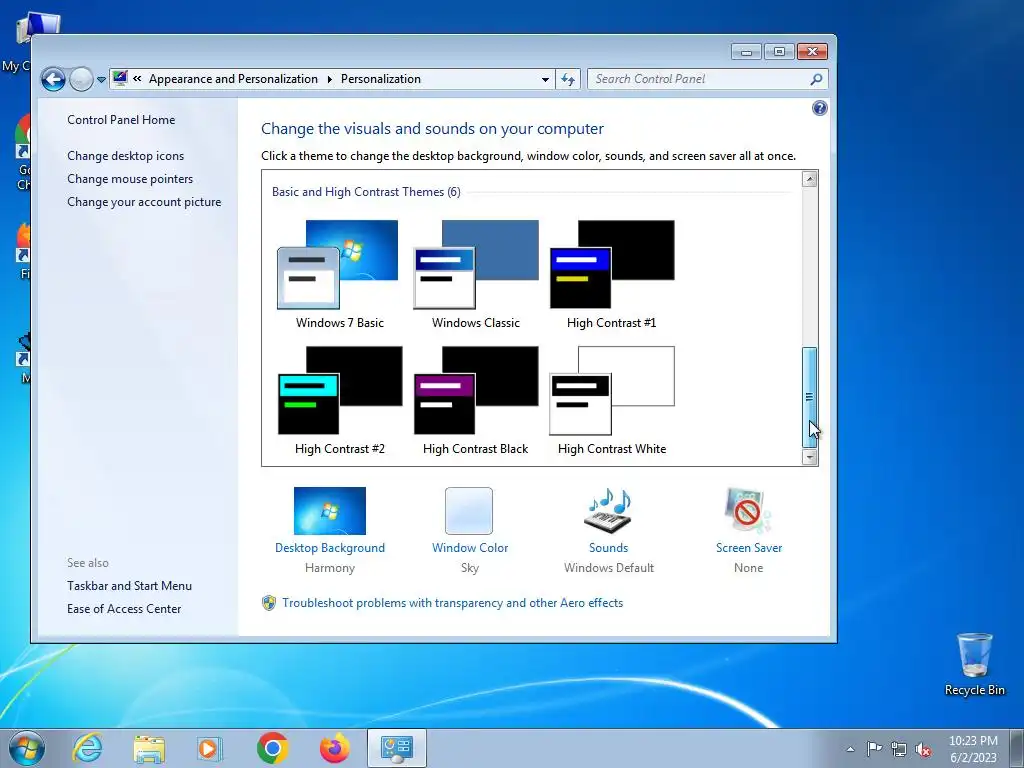Click the search magnifier icon
This screenshot has height=768, width=1024.
tap(816, 79)
